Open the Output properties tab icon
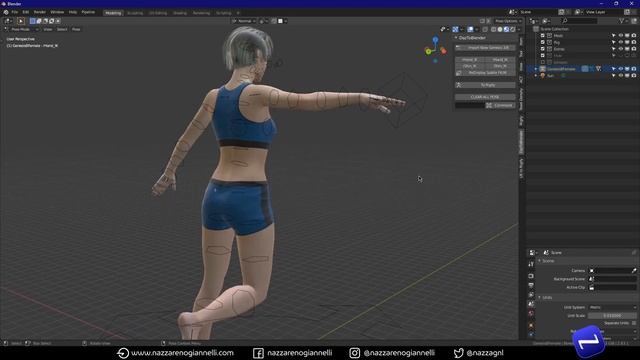Viewport: 640px width, 360px height. click(x=531, y=285)
